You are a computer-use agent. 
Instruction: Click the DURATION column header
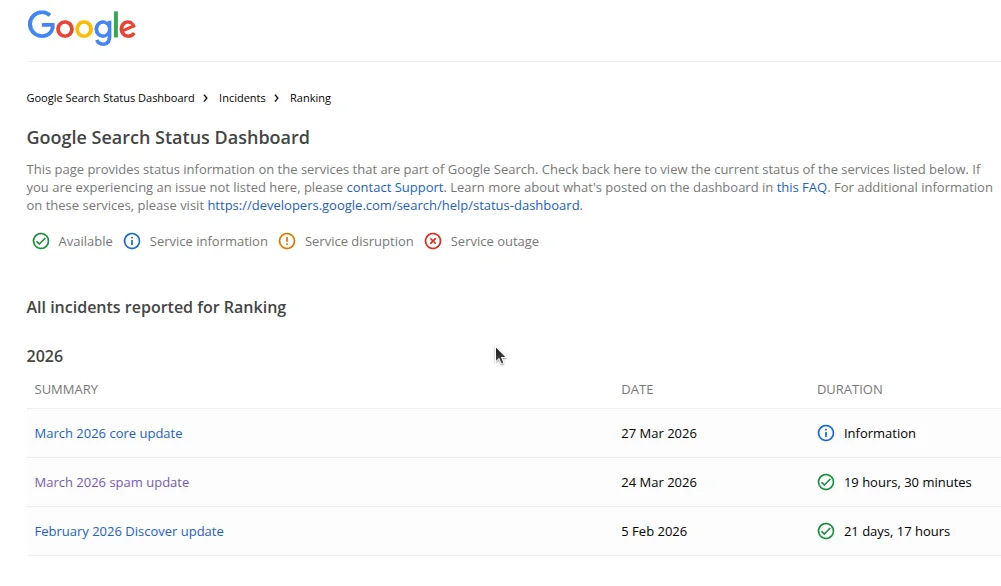coord(849,389)
